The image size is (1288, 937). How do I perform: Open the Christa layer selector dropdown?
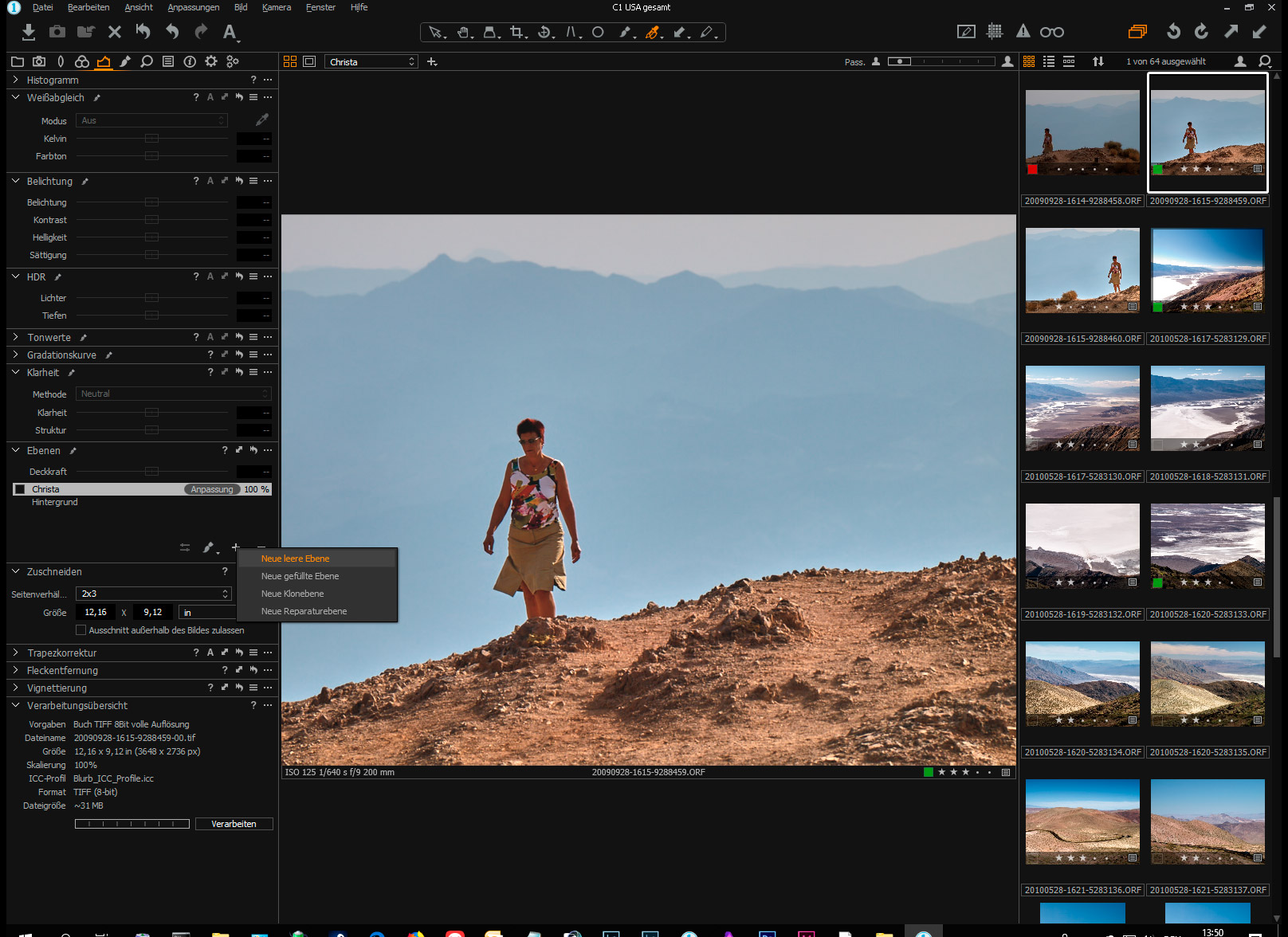click(371, 61)
